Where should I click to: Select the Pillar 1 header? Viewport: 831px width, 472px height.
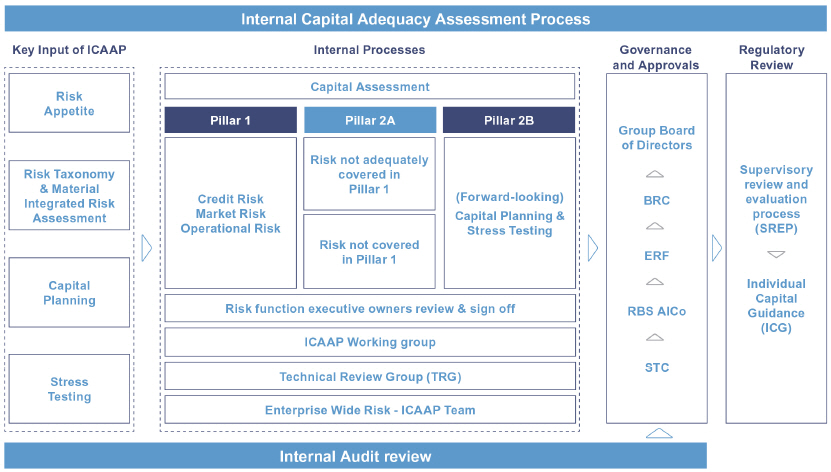pyautogui.click(x=231, y=120)
